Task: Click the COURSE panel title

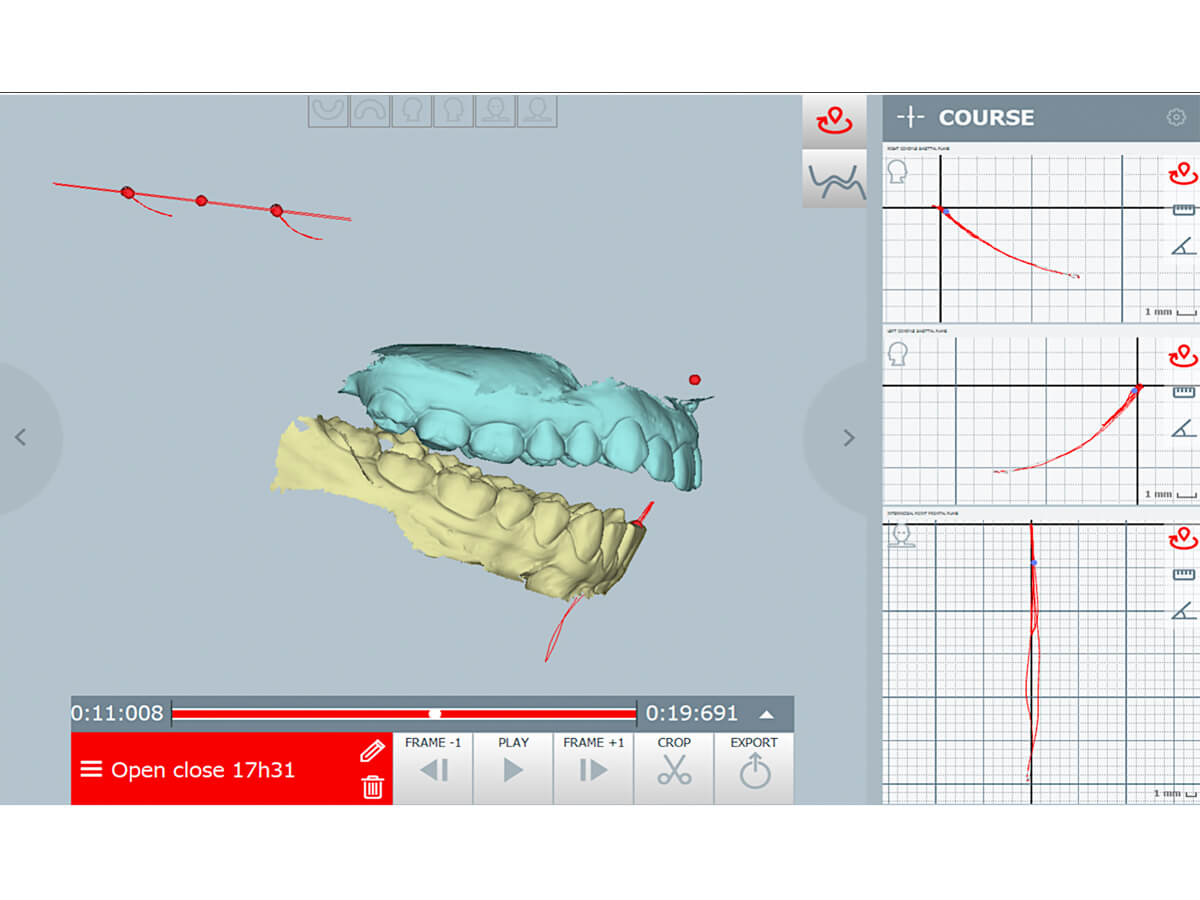Action: pos(986,117)
